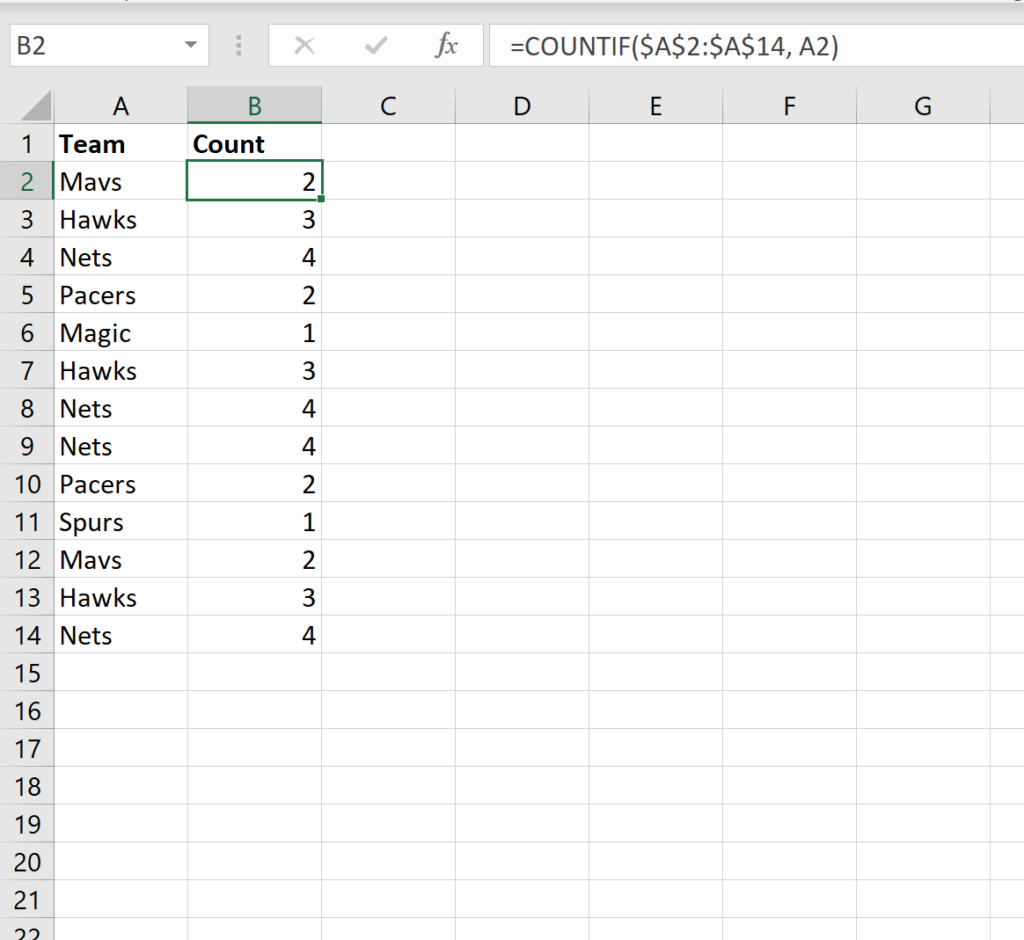Select the cell containing Magic
The height and width of the screenshot is (940, 1024).
[x=121, y=333]
